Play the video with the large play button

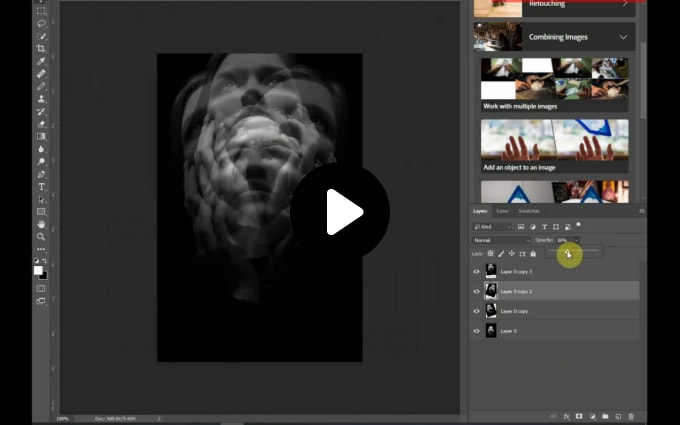coord(340,212)
